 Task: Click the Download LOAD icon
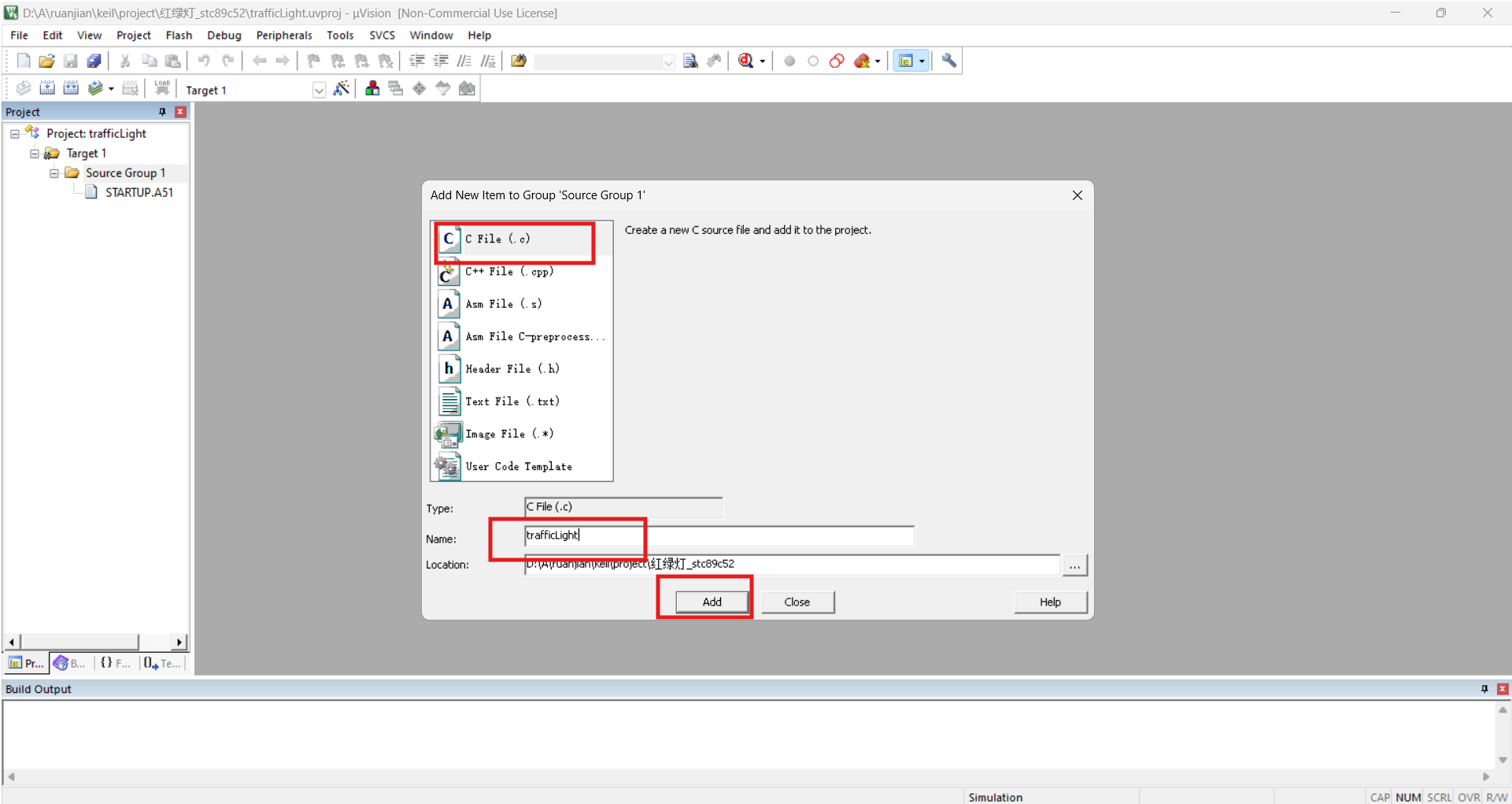pos(162,88)
